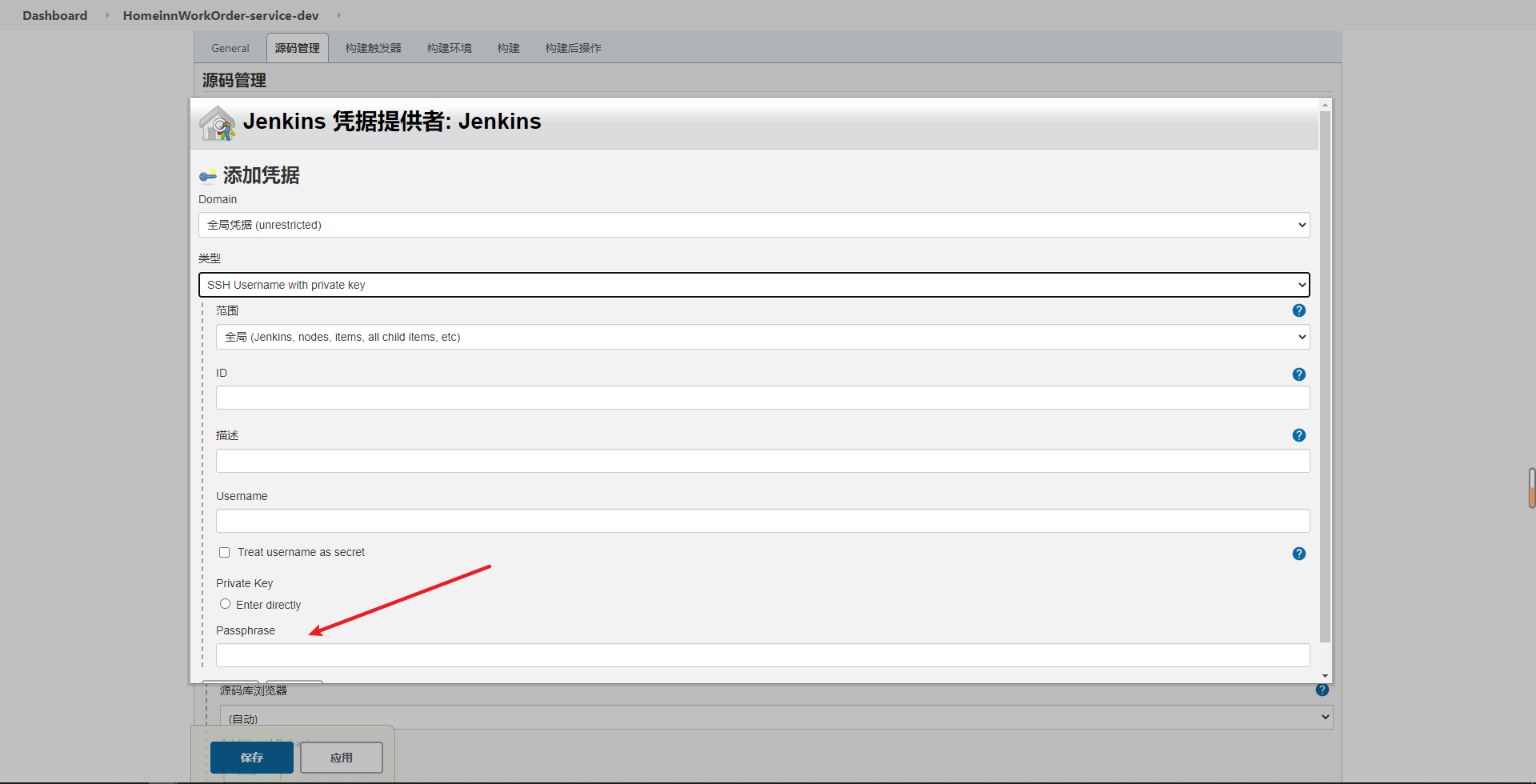1536x784 pixels.
Task: Switch to the 构建 tab
Action: tap(509, 48)
